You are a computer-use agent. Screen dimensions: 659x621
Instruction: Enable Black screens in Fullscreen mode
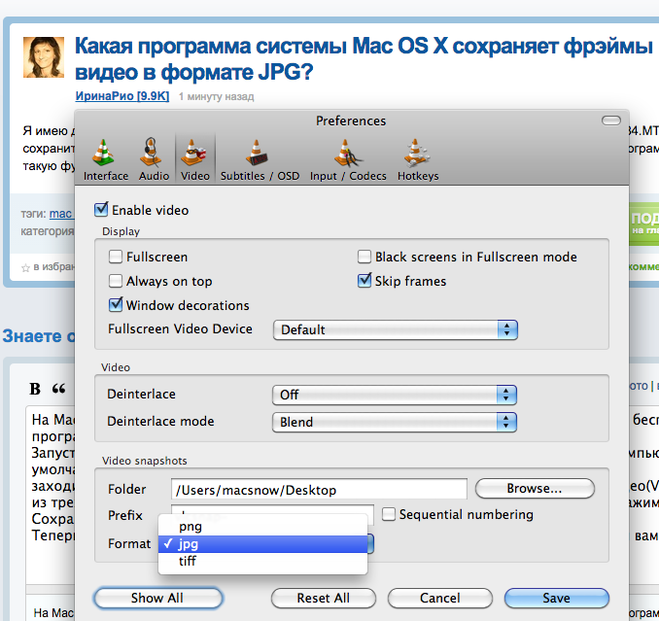coord(364,257)
